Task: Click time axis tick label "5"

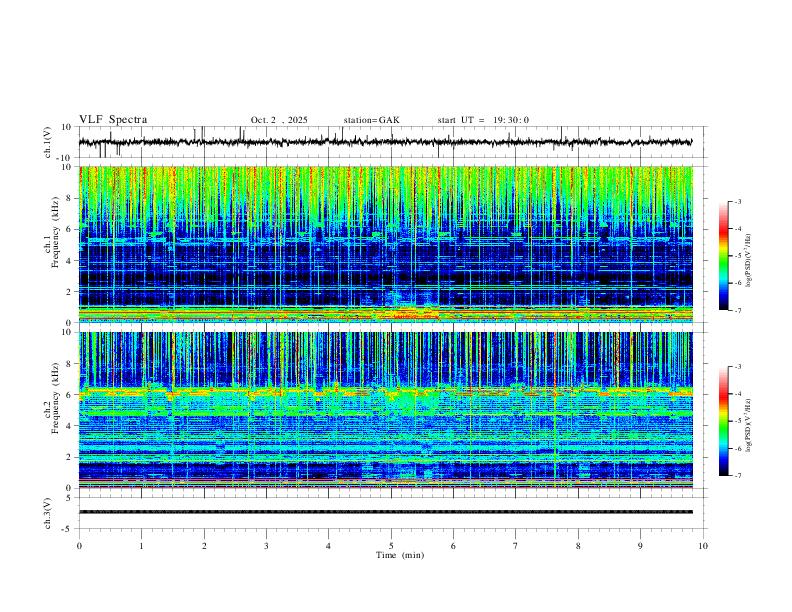Action: [391, 546]
